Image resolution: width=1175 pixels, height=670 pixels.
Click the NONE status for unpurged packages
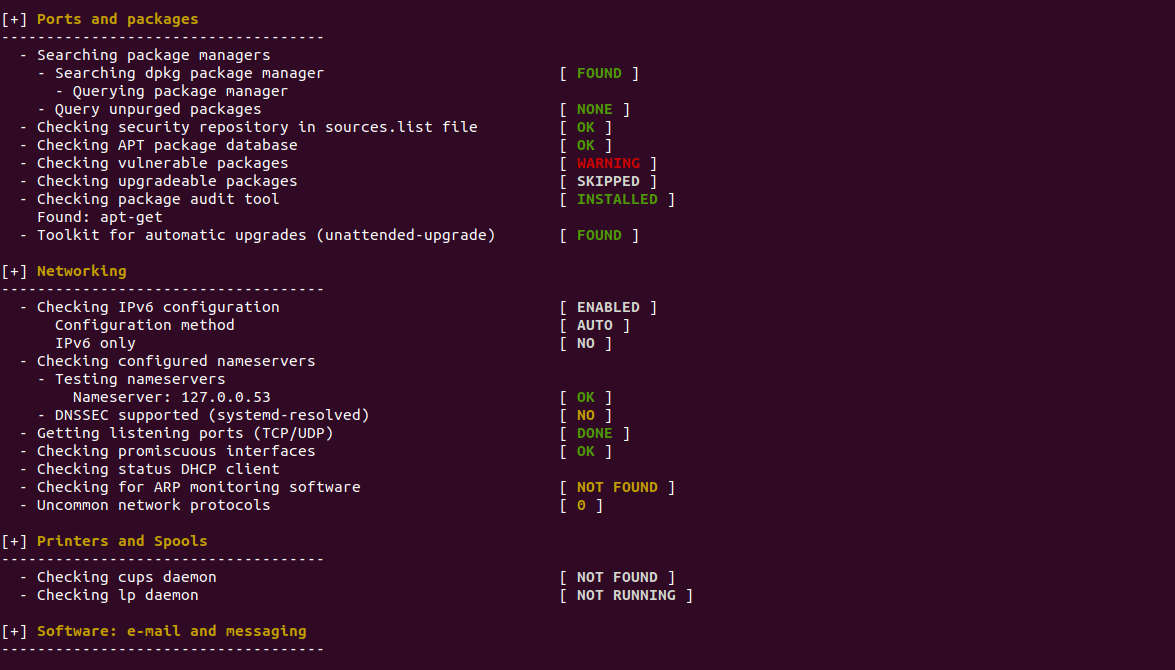[595, 109]
